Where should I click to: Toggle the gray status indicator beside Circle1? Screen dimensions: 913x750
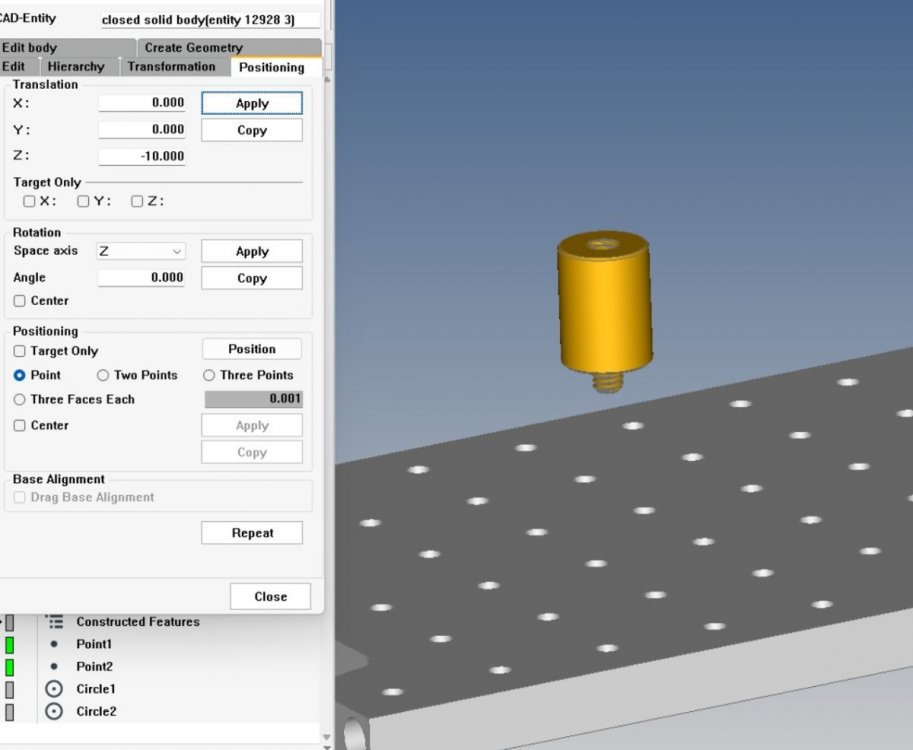(x=10, y=689)
